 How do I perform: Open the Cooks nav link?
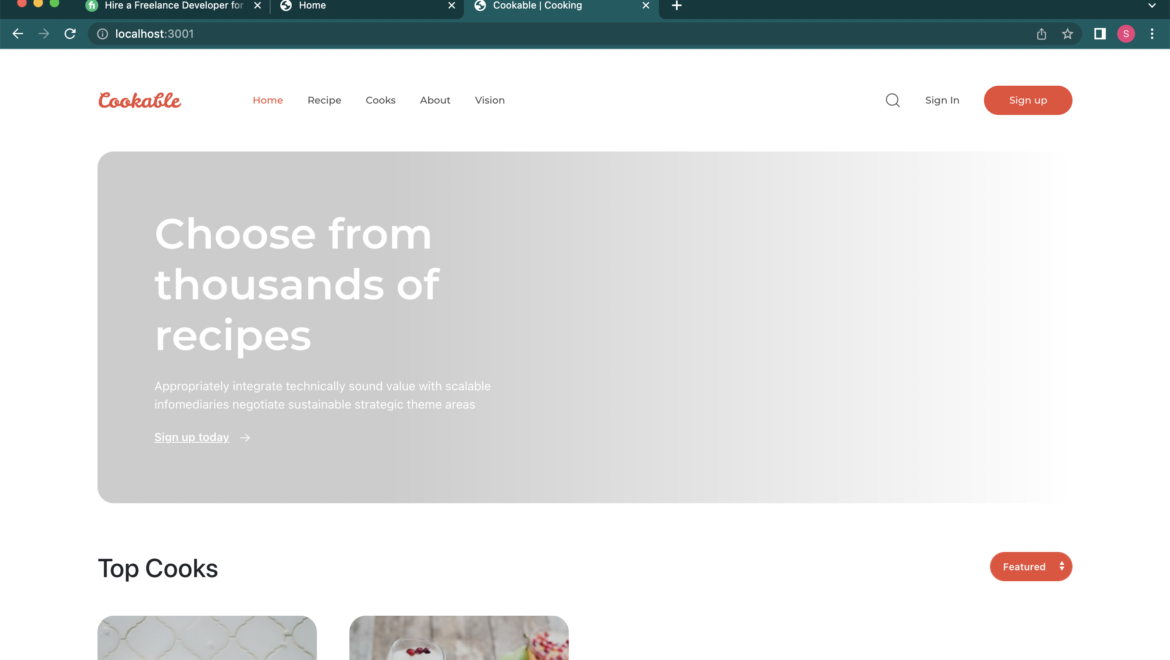381,100
